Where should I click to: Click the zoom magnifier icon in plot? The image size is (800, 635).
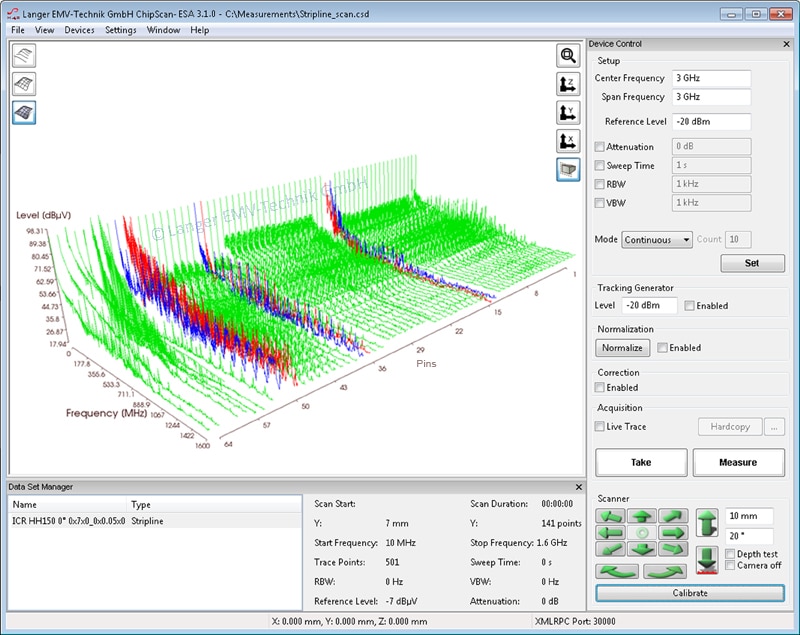(568, 56)
